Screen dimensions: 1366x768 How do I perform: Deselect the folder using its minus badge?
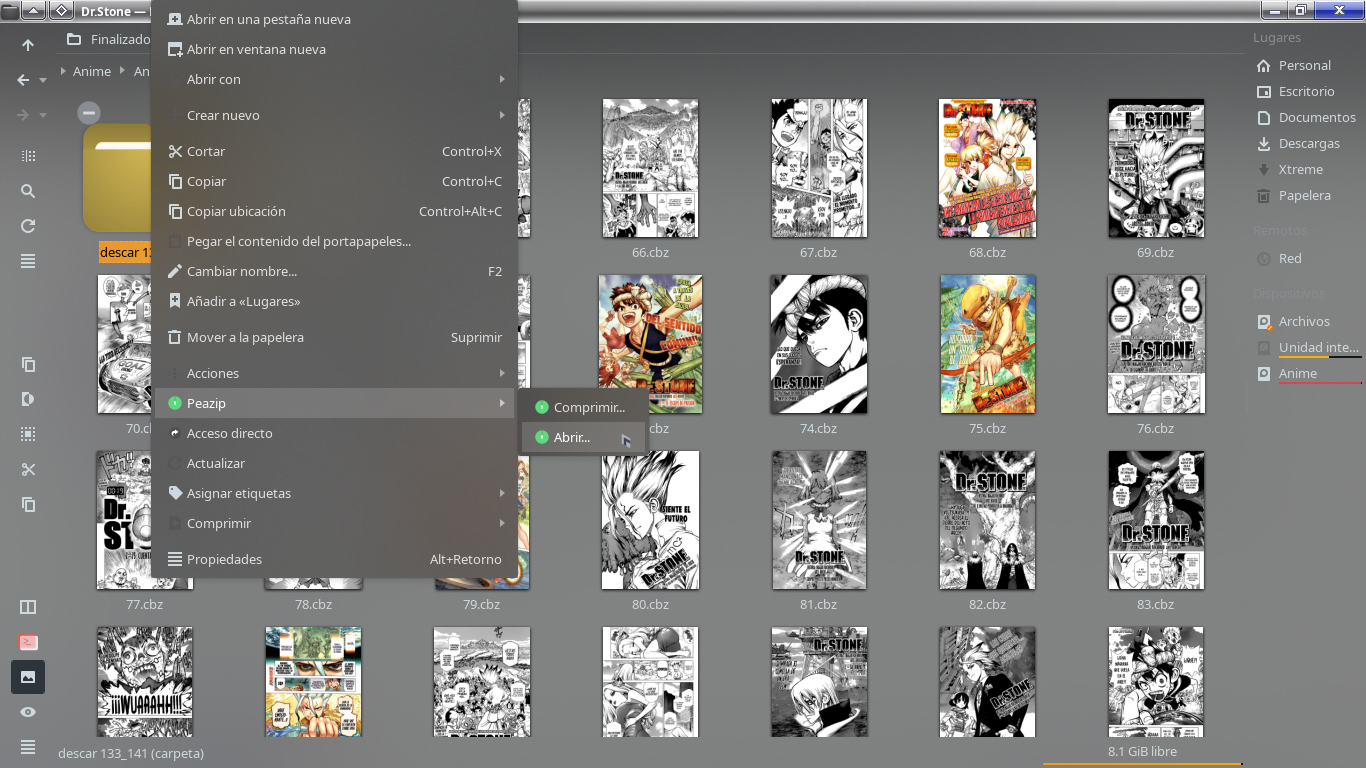tap(89, 112)
